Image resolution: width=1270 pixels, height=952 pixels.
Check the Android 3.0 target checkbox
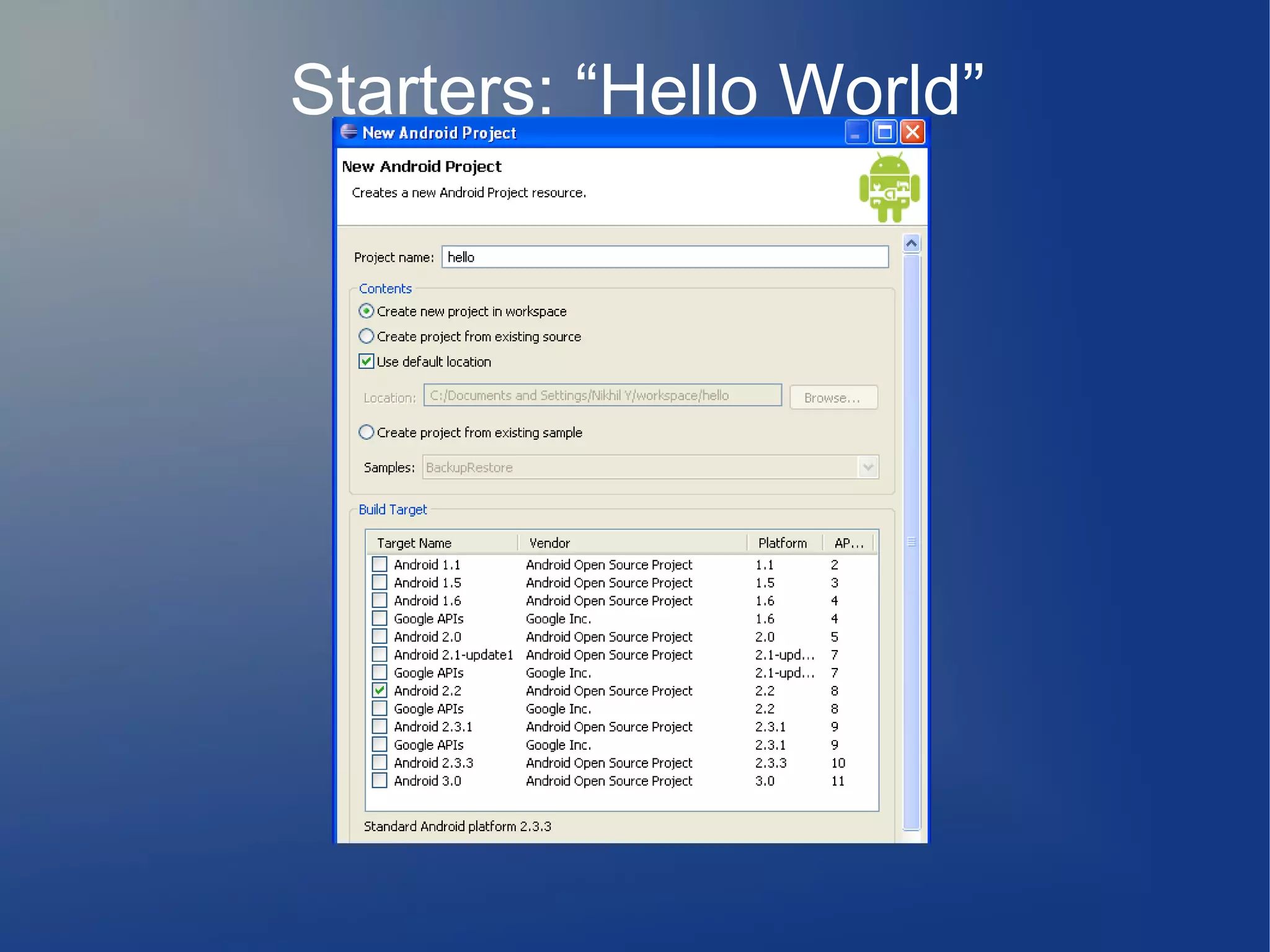pyautogui.click(x=380, y=780)
